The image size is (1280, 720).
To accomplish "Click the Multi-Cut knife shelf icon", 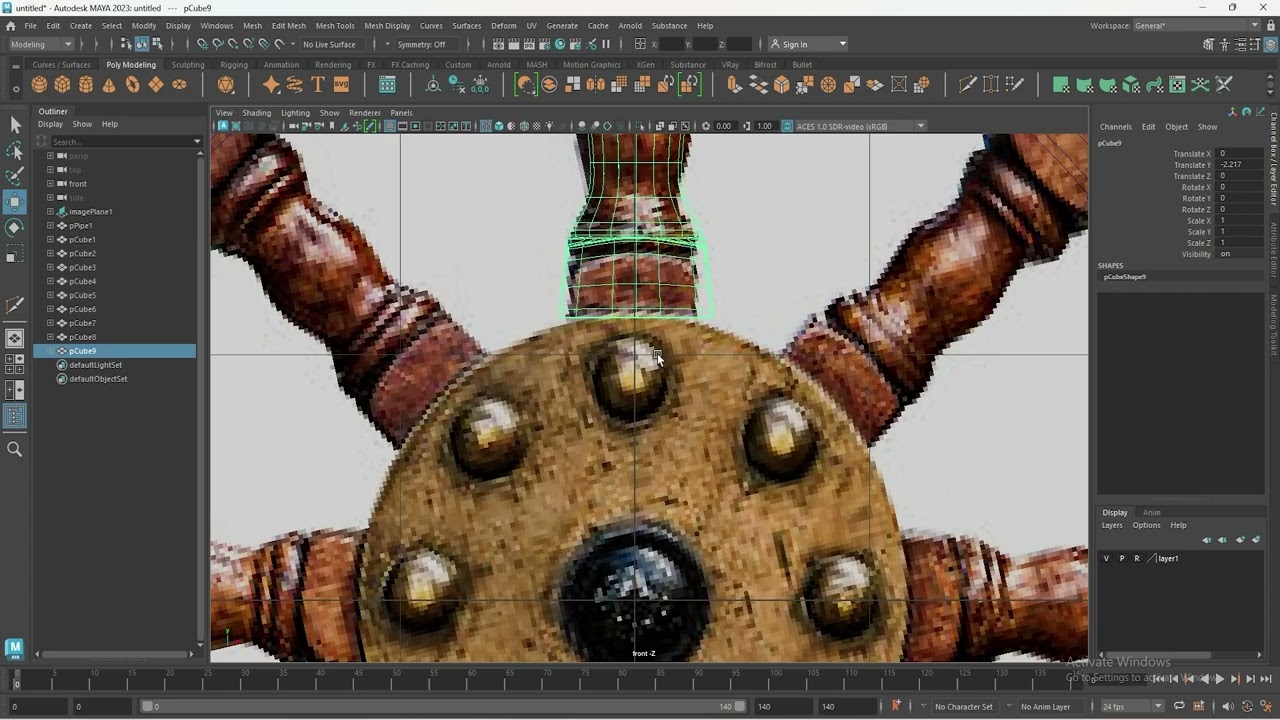I will (967, 85).
